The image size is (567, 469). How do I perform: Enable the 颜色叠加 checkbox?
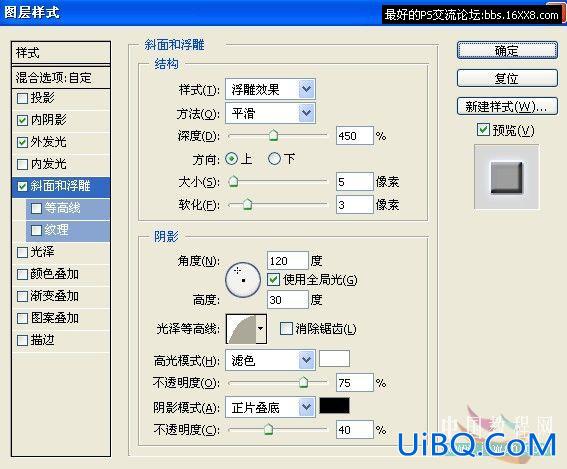pos(22,274)
